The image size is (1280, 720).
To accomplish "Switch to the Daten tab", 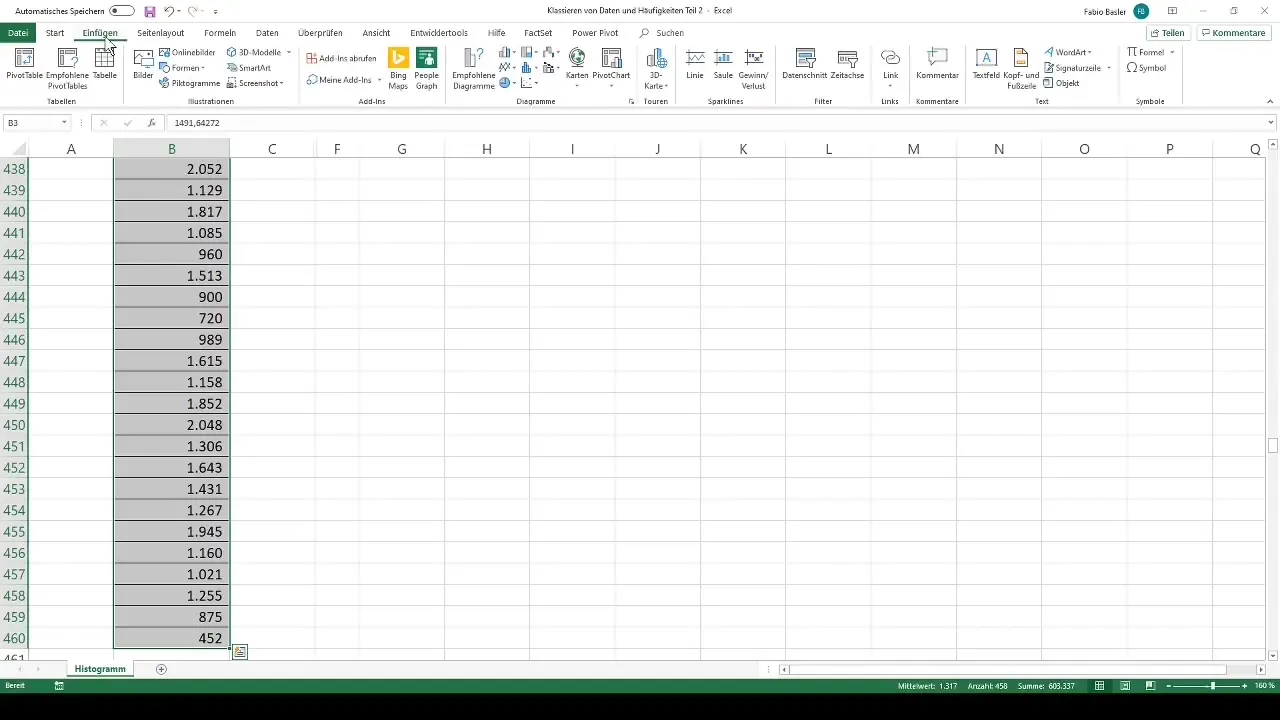I will pyautogui.click(x=267, y=33).
